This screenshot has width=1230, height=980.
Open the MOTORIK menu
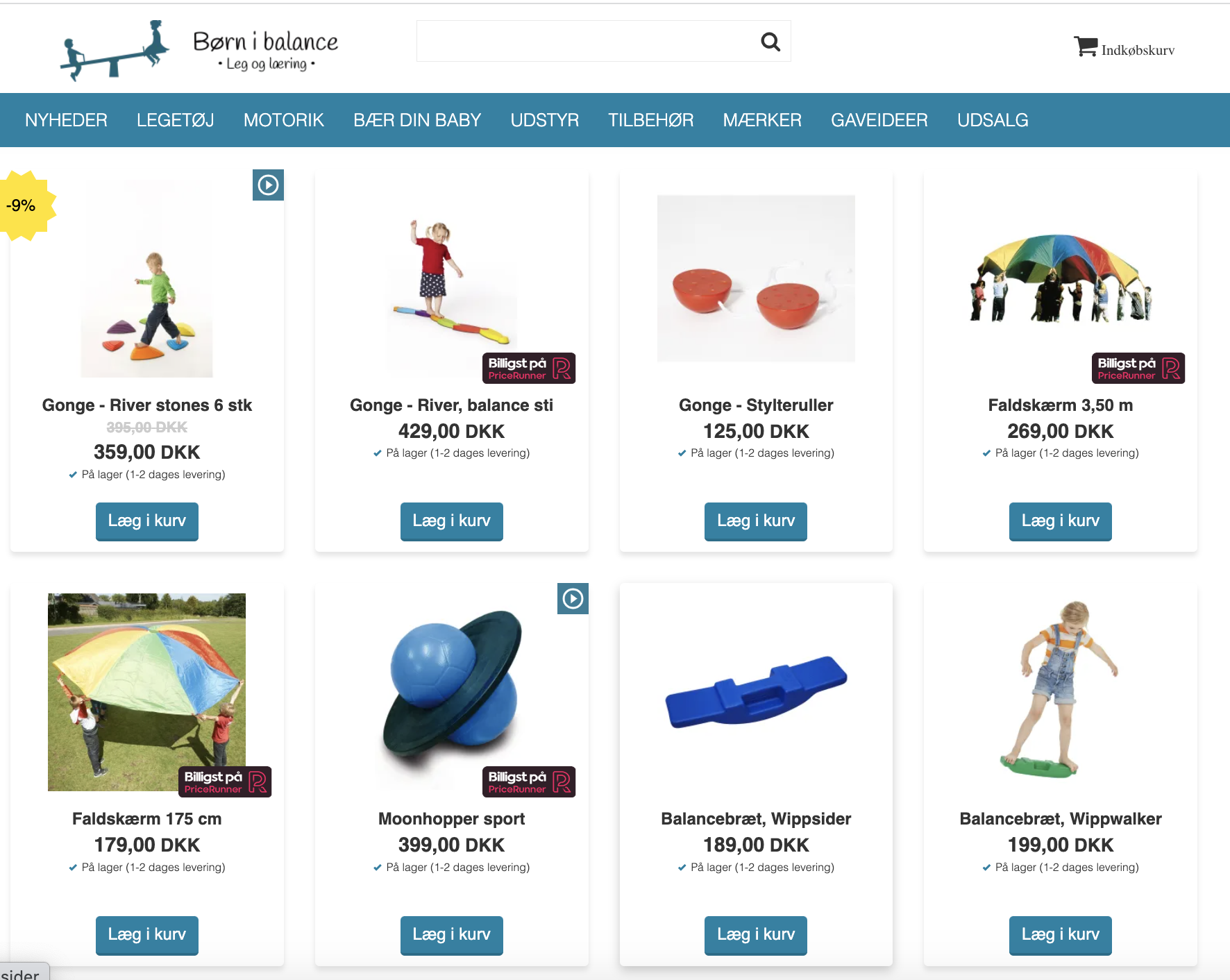click(284, 120)
